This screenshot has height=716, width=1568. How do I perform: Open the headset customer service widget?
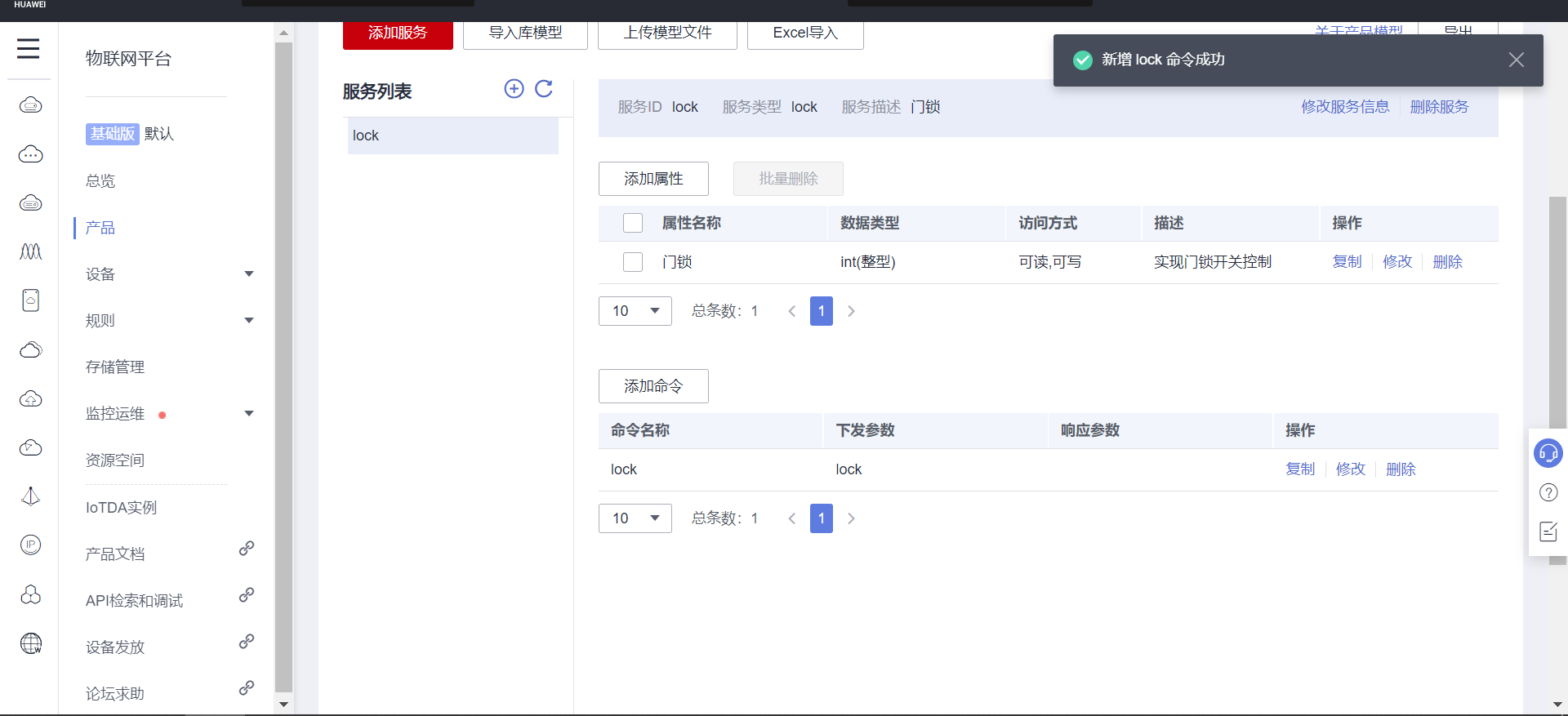1548,453
